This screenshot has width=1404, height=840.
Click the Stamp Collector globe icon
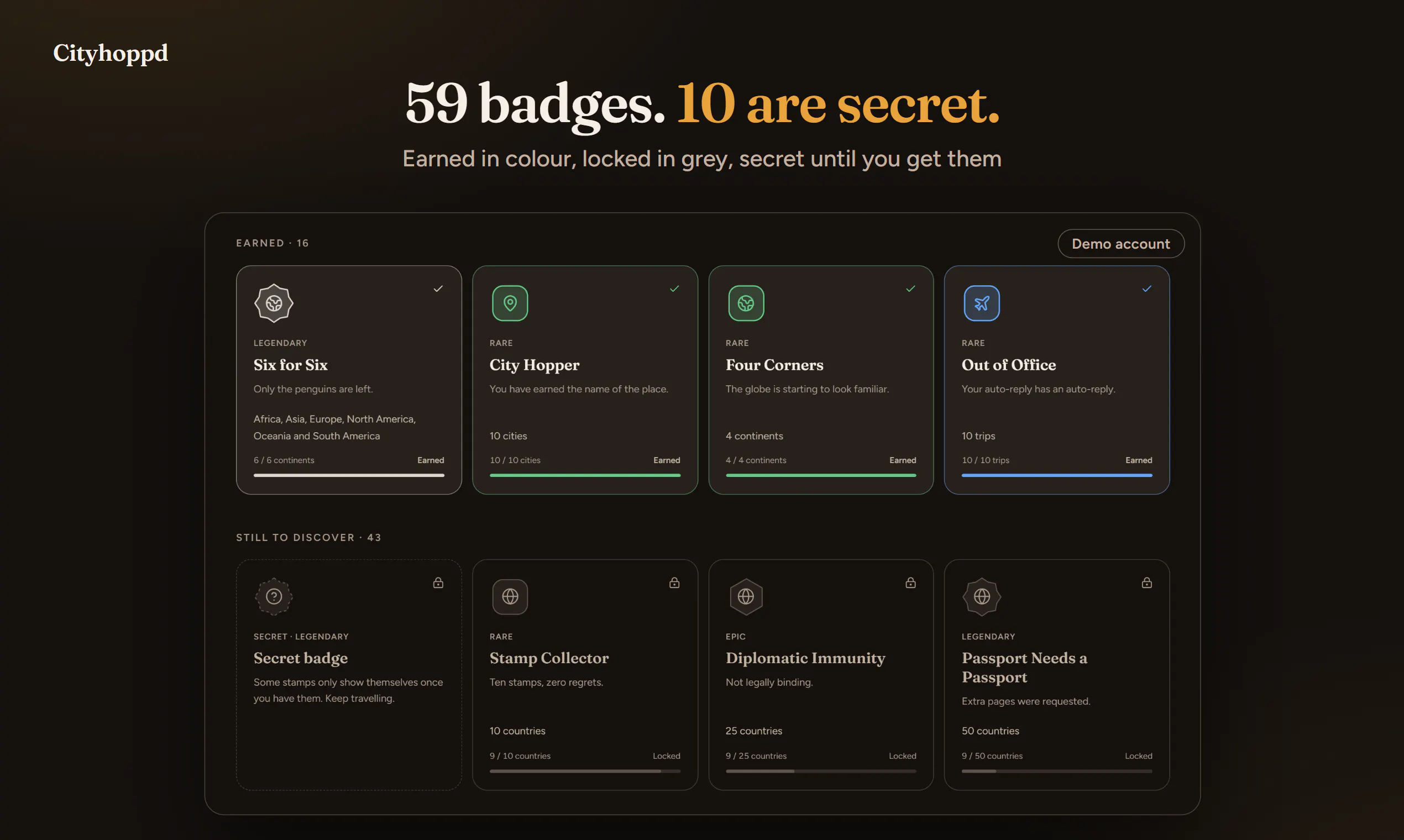pyautogui.click(x=510, y=597)
